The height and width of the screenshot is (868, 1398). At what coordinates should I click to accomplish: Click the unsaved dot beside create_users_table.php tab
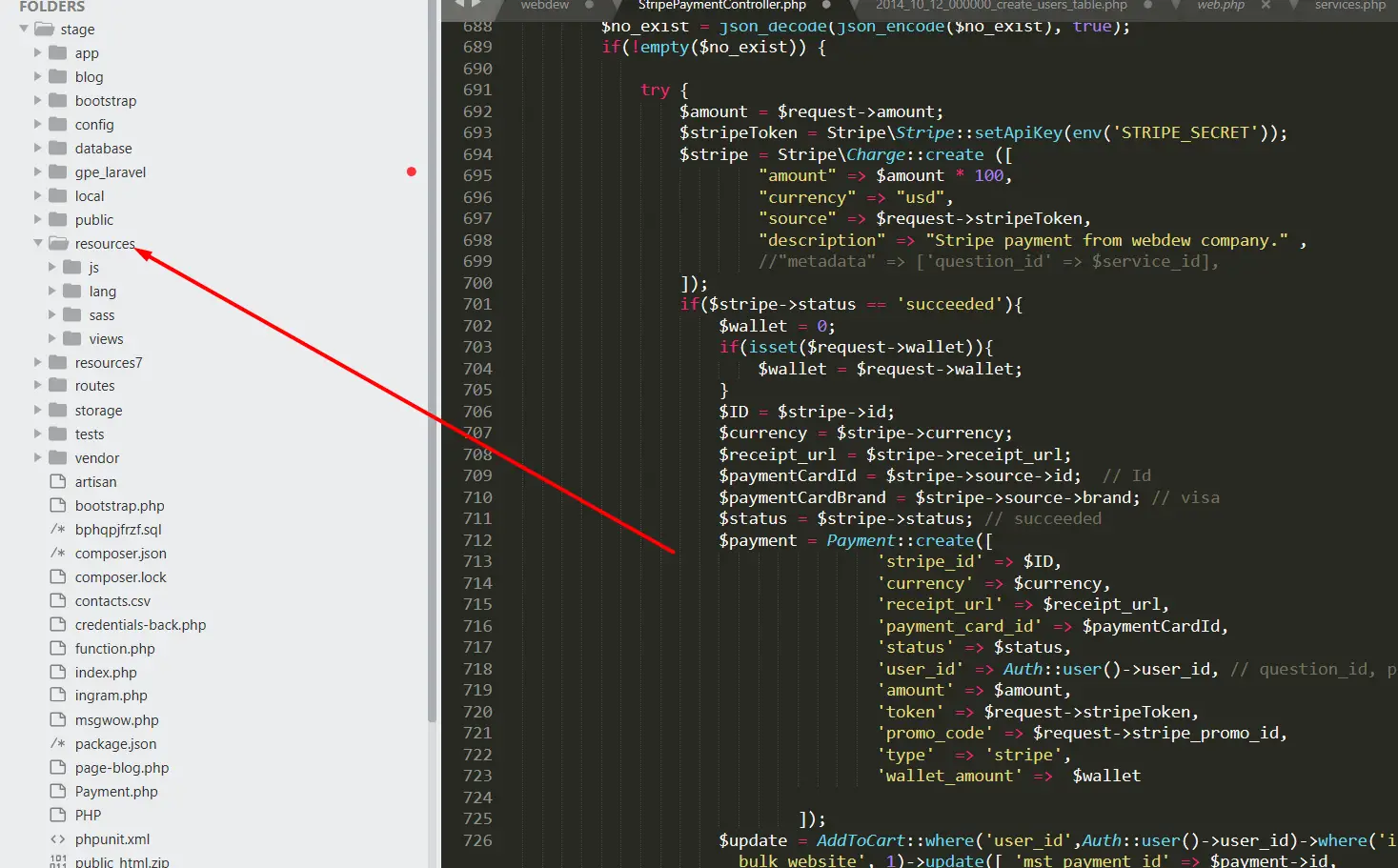pos(1147,5)
